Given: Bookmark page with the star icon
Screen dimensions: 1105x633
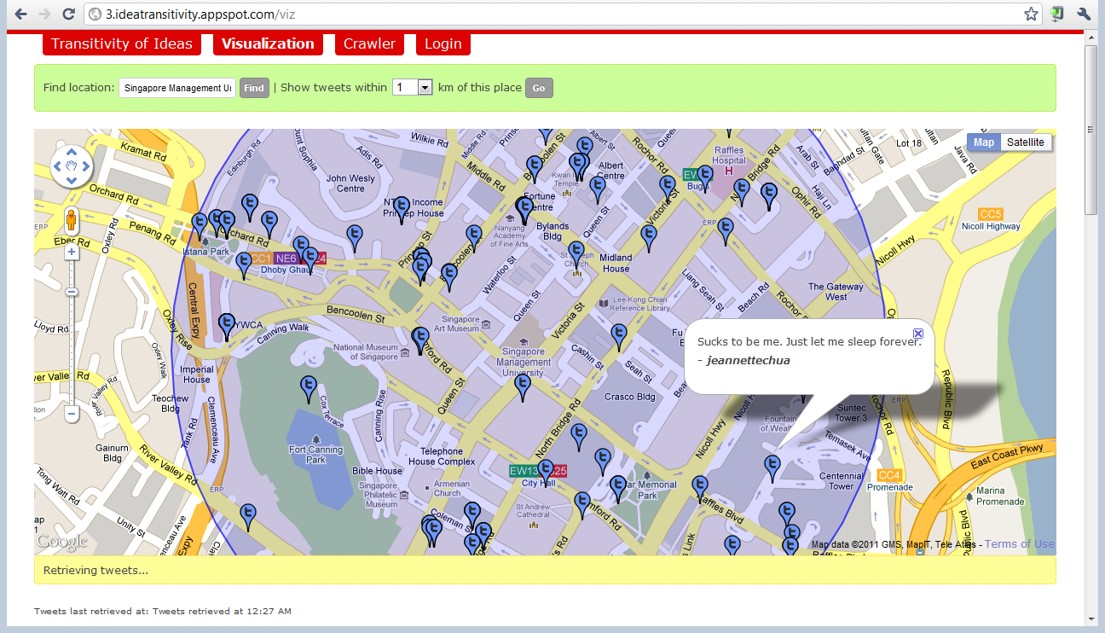Looking at the screenshot, I should [x=1031, y=14].
